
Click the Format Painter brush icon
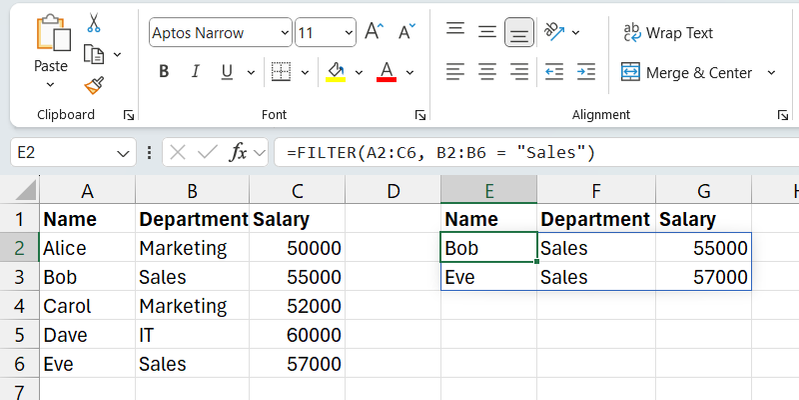[94, 84]
